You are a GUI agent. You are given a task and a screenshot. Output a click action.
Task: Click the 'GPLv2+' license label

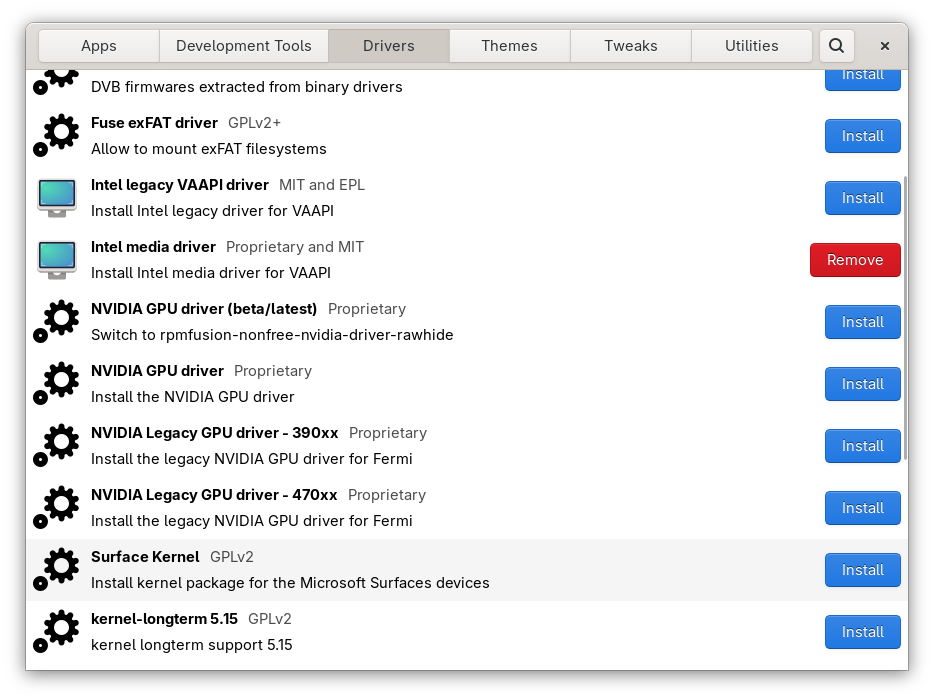point(254,123)
